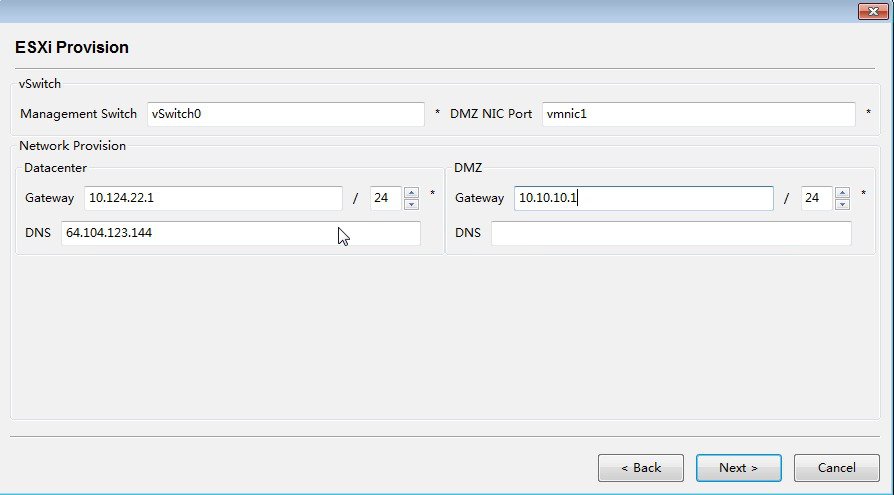Proceed with the Next button

(738, 468)
